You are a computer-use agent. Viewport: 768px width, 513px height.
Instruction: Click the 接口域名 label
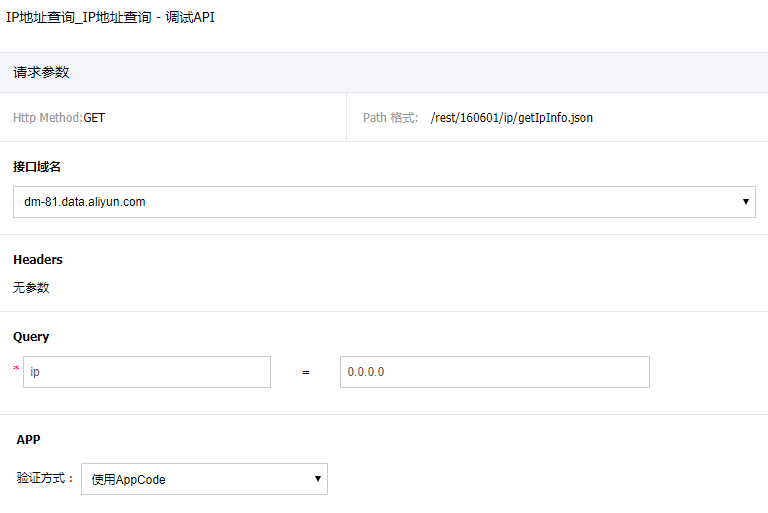[x=37, y=167]
